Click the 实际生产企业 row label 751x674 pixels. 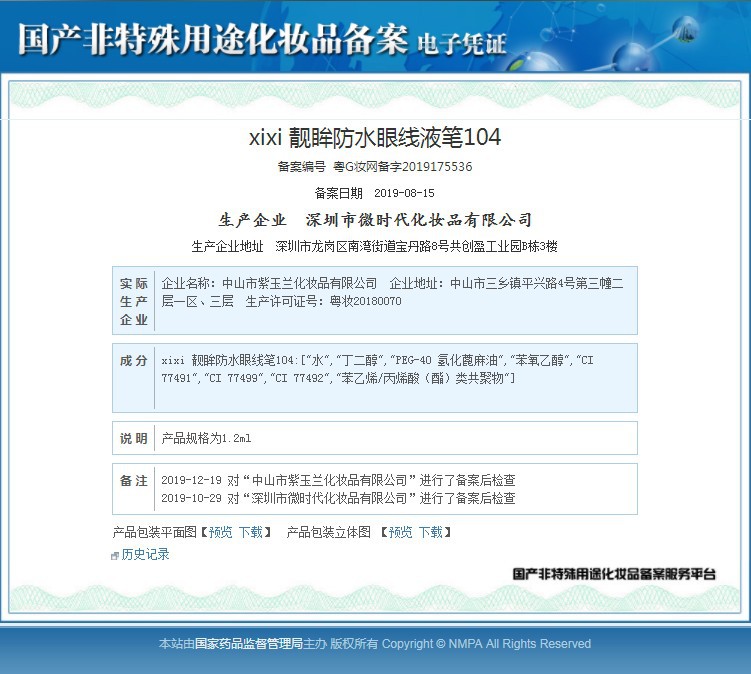134,301
